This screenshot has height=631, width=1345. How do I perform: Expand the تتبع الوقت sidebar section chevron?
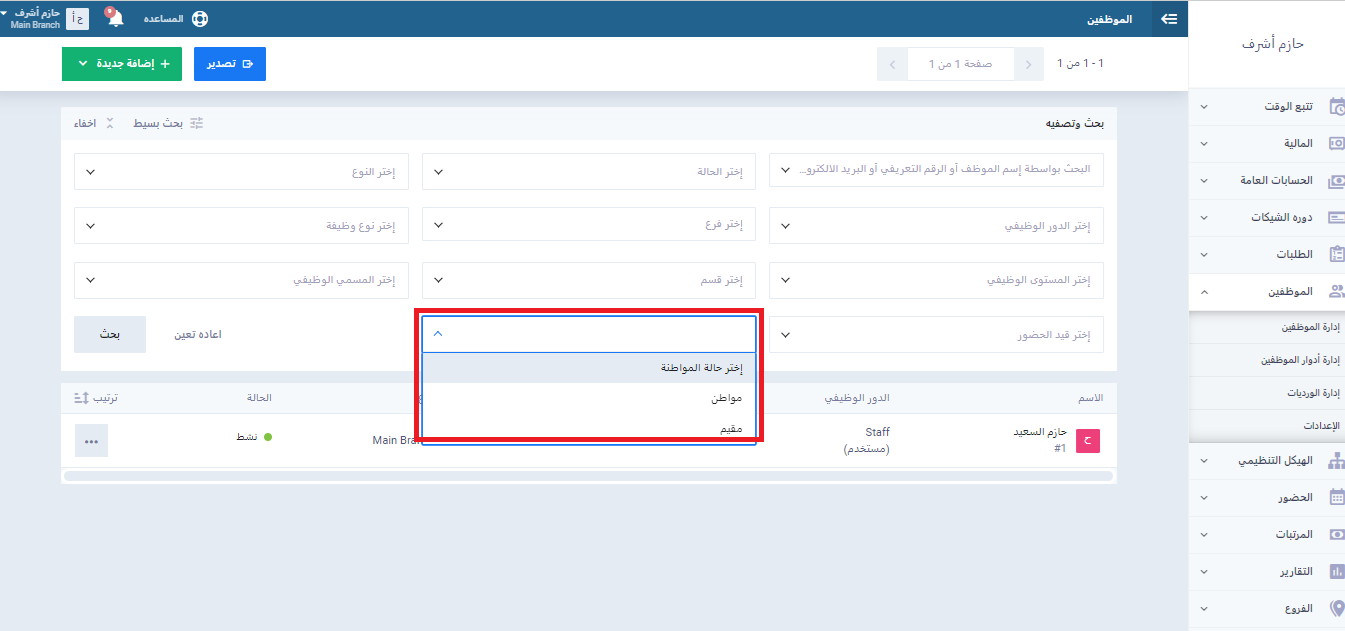click(1203, 106)
